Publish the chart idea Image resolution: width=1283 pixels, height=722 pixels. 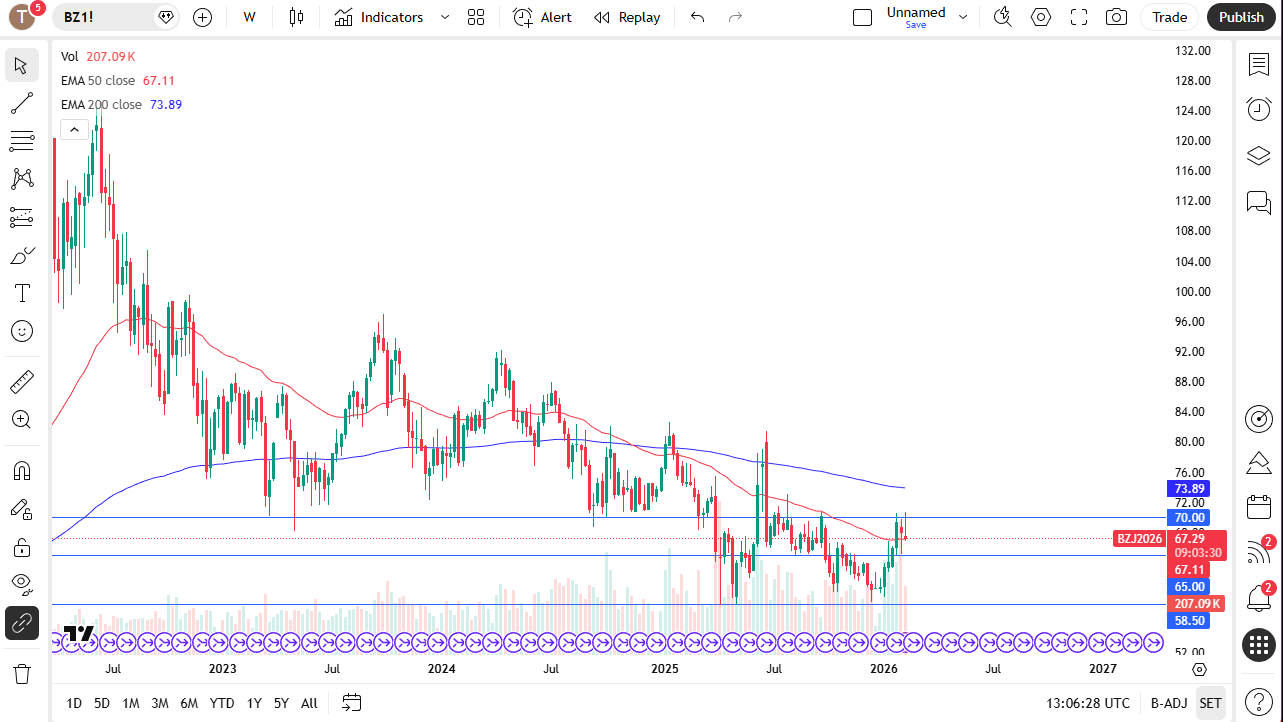click(1241, 17)
